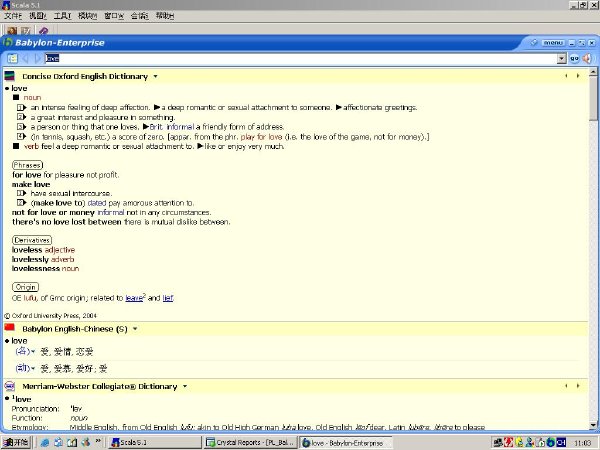Click the 'lovelessness' derivative entry
This screenshot has height=450, width=600.
(x=36, y=269)
